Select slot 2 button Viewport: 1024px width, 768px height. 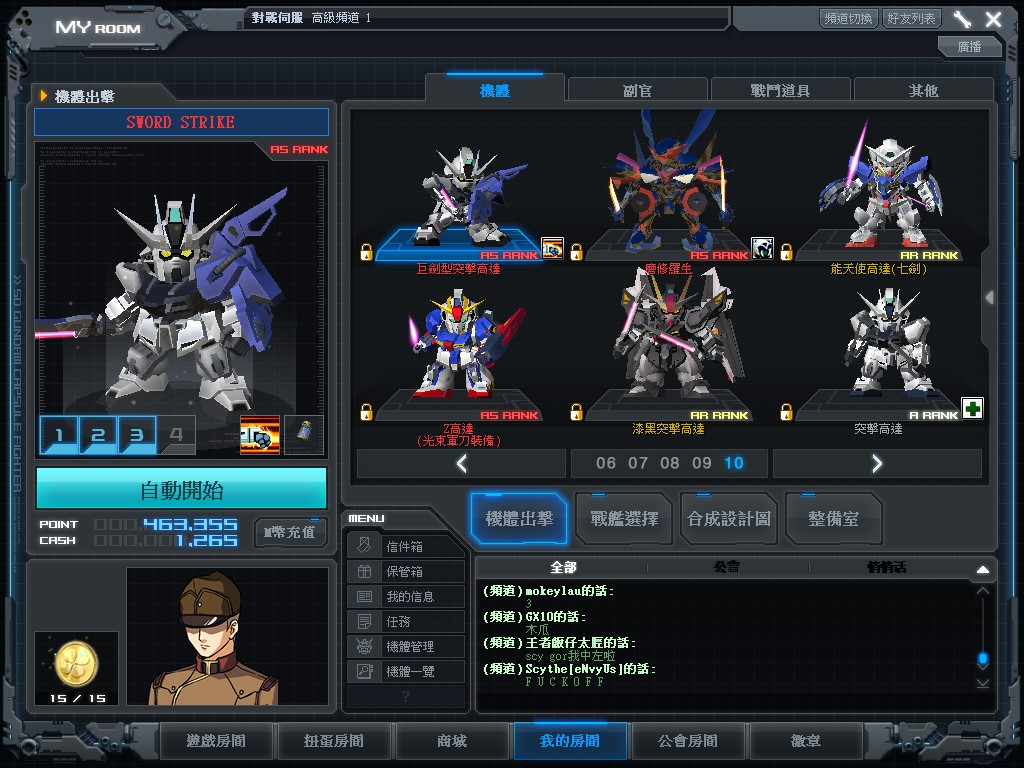pos(98,434)
